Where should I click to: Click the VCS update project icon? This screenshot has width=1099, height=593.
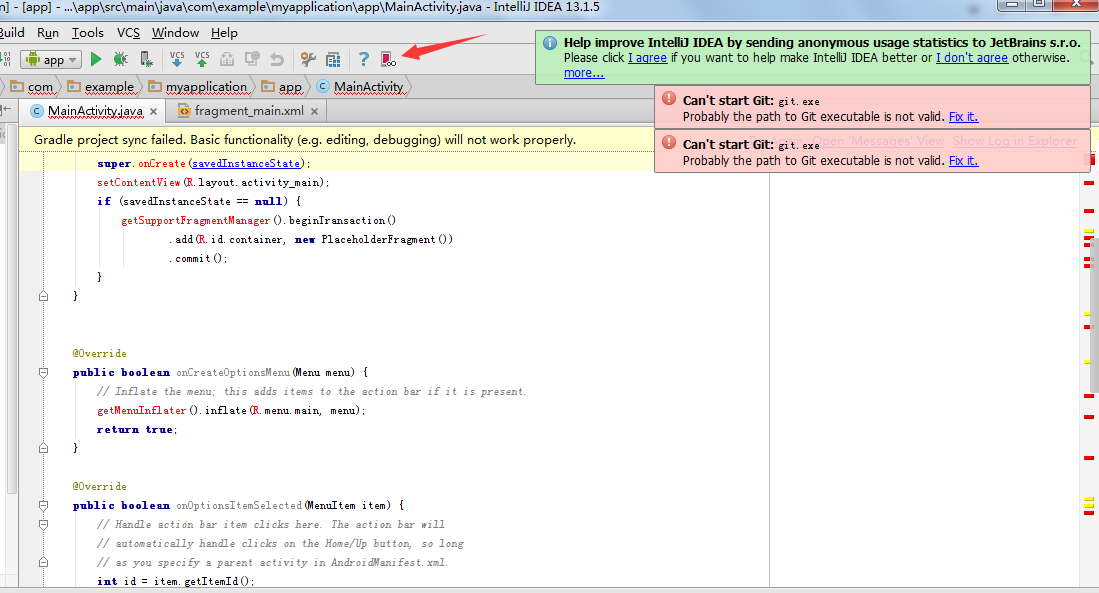pos(177,60)
